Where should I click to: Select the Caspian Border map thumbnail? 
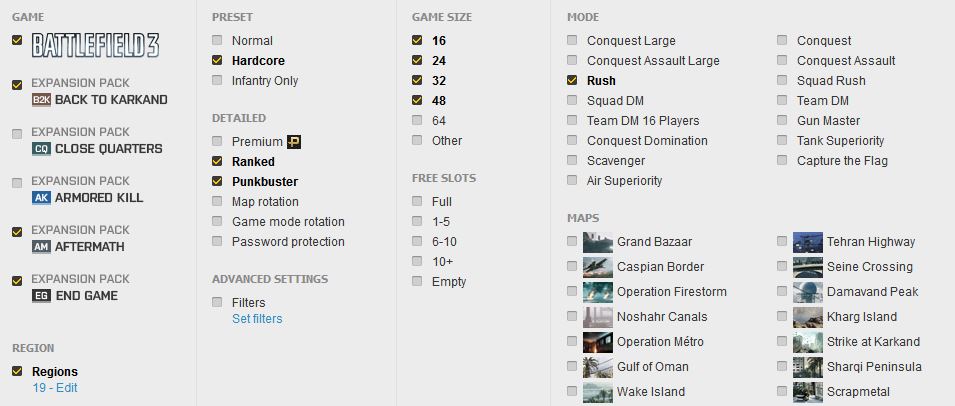coord(597,267)
